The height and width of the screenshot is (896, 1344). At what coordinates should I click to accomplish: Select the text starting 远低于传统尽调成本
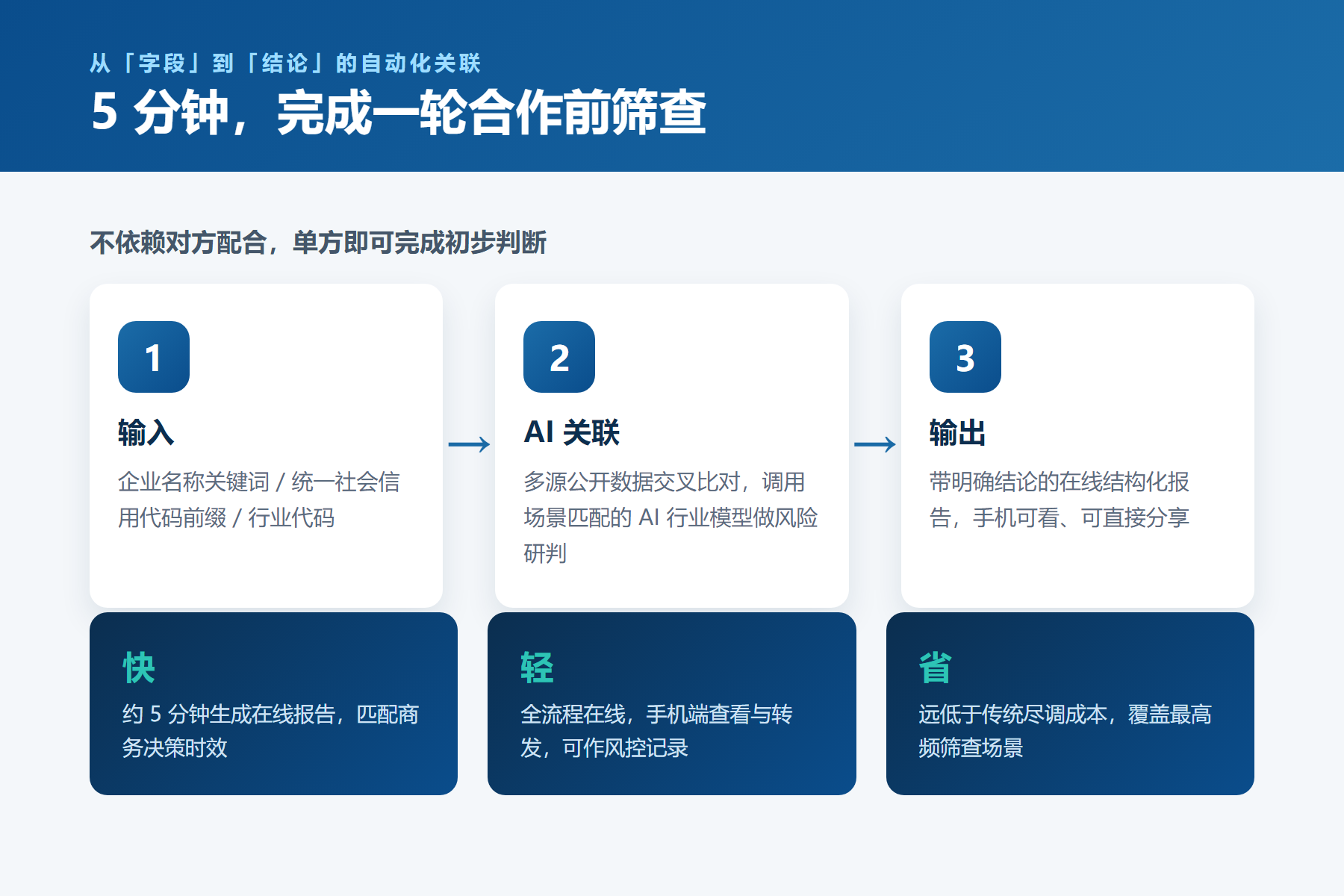[1065, 731]
